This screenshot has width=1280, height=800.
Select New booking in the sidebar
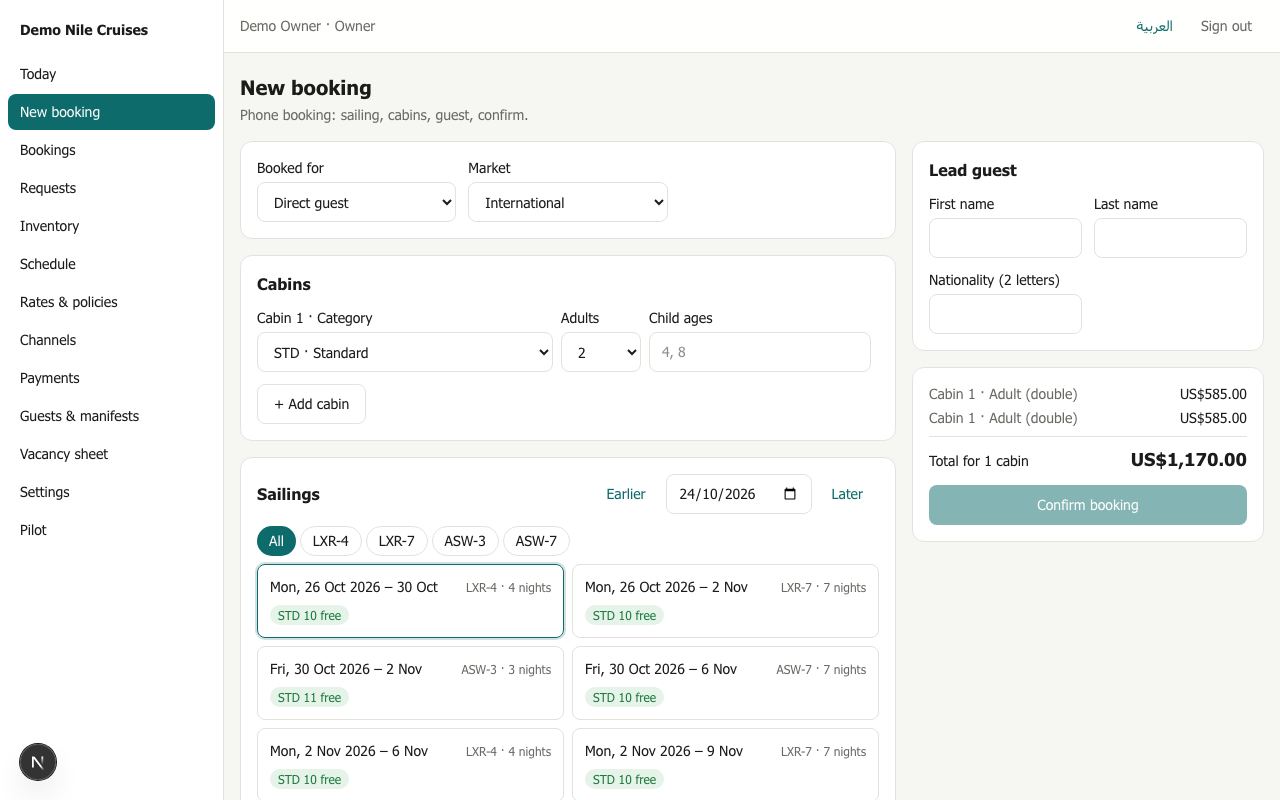(x=111, y=112)
